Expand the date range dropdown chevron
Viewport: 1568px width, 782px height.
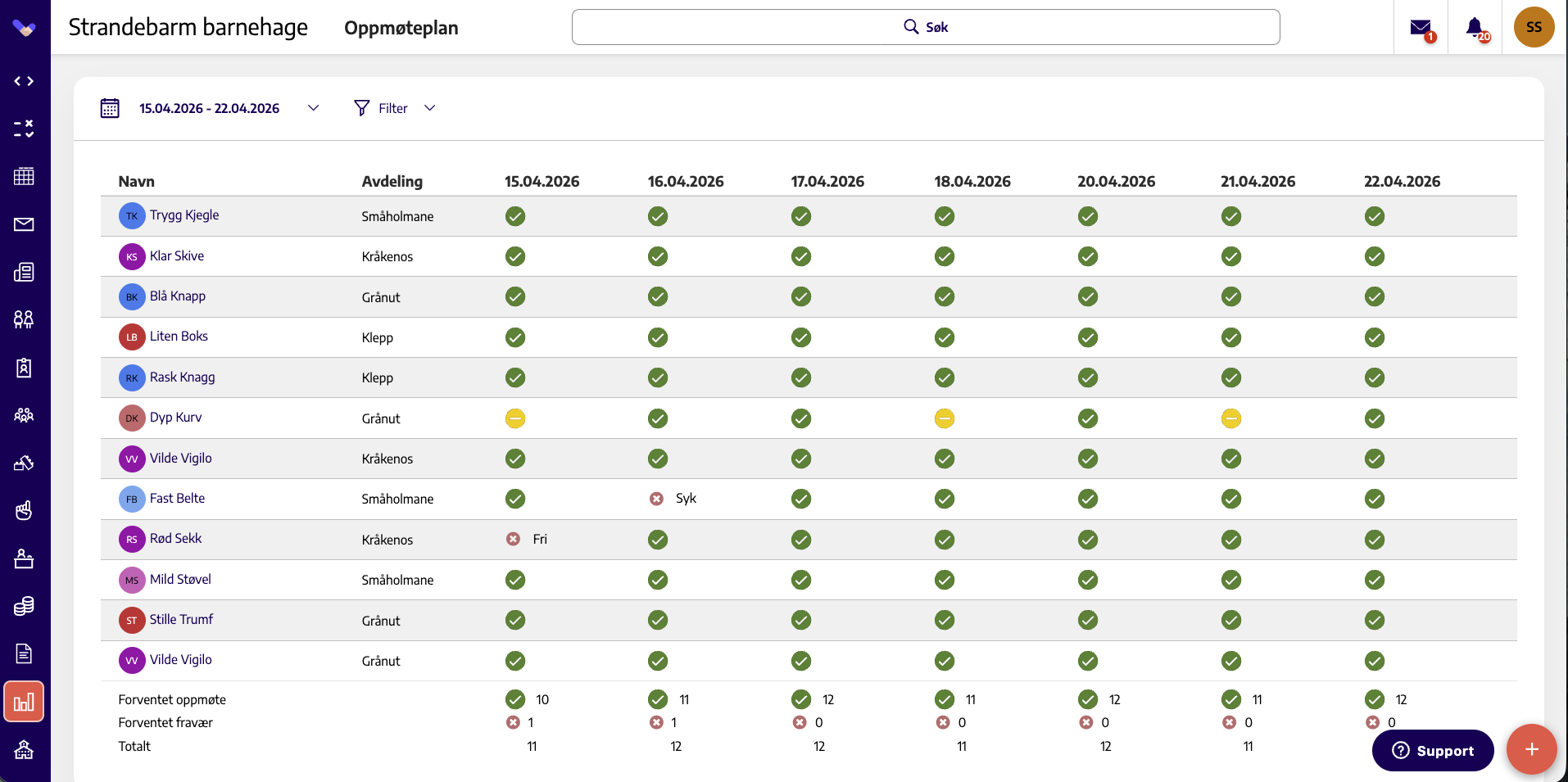pos(313,108)
